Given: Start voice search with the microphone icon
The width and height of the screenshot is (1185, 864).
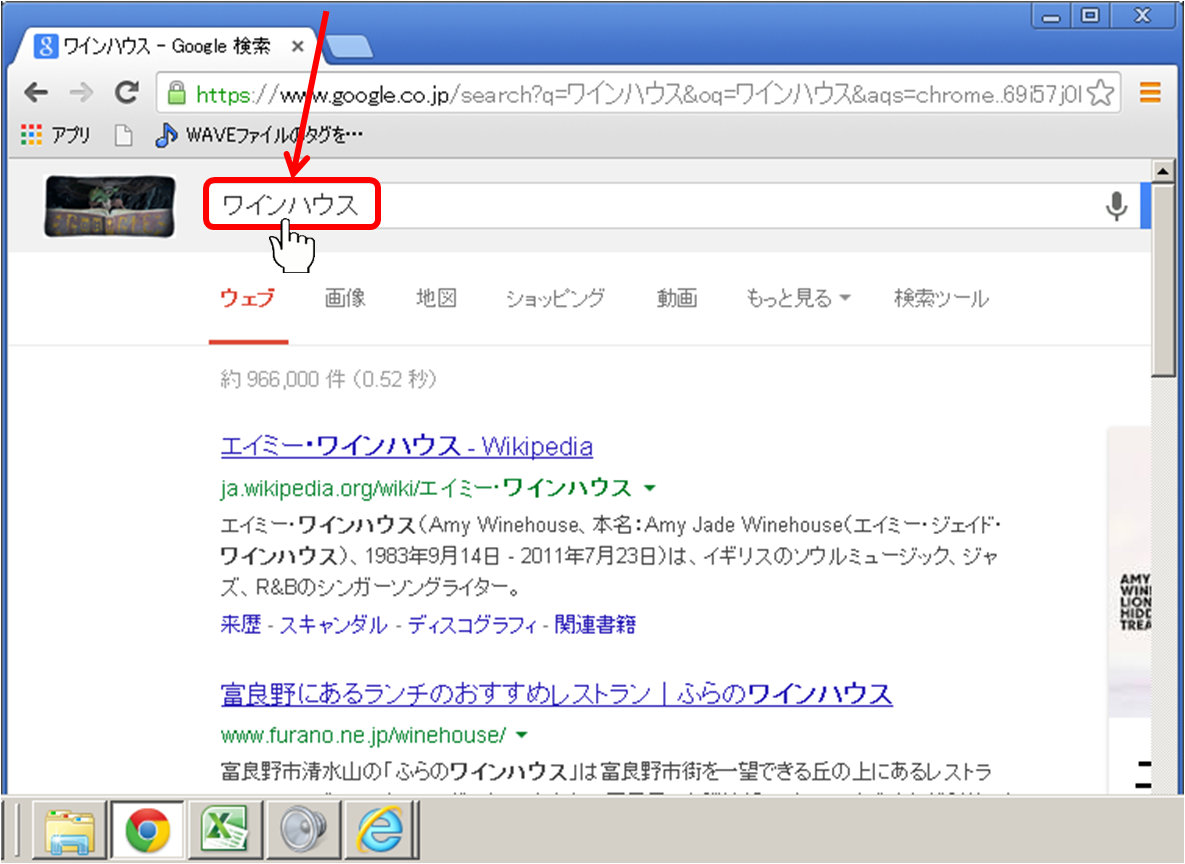Looking at the screenshot, I should pos(1116,206).
